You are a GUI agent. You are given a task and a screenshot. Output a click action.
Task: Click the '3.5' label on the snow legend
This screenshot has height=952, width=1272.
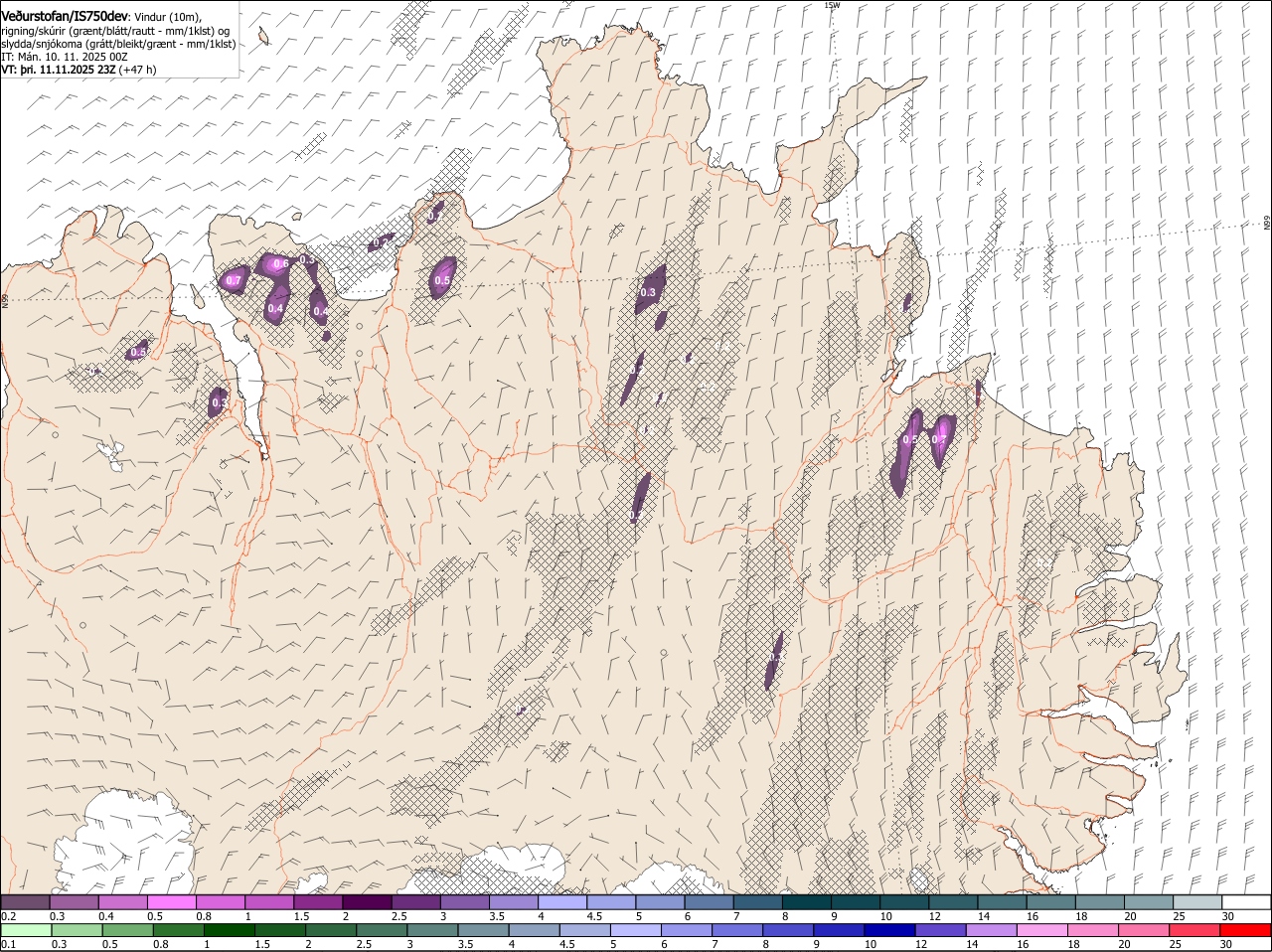coord(497,916)
